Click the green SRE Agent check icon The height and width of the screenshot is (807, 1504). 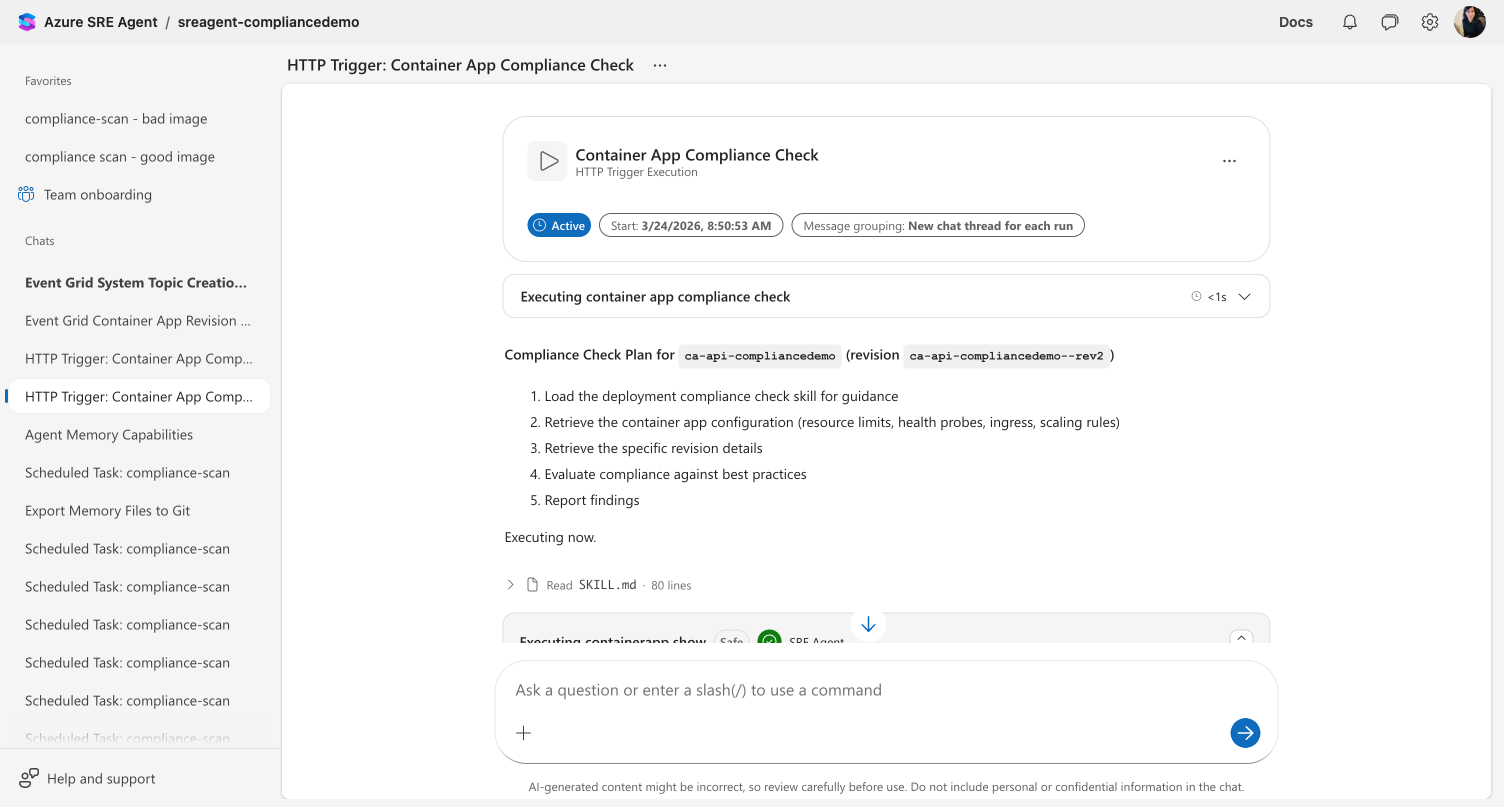tap(769, 639)
